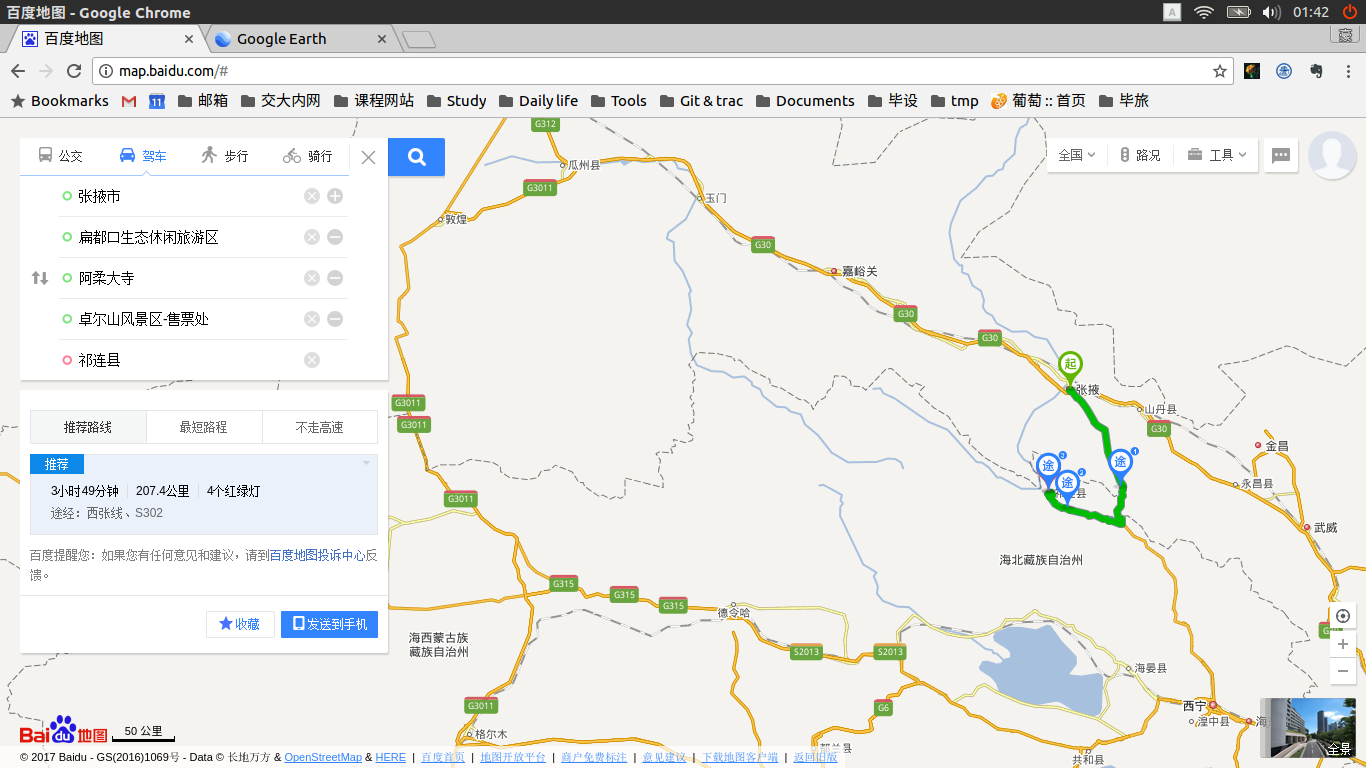Image resolution: width=1366 pixels, height=768 pixels.
Task: Click the blue search magnifier button
Action: [x=417, y=157]
